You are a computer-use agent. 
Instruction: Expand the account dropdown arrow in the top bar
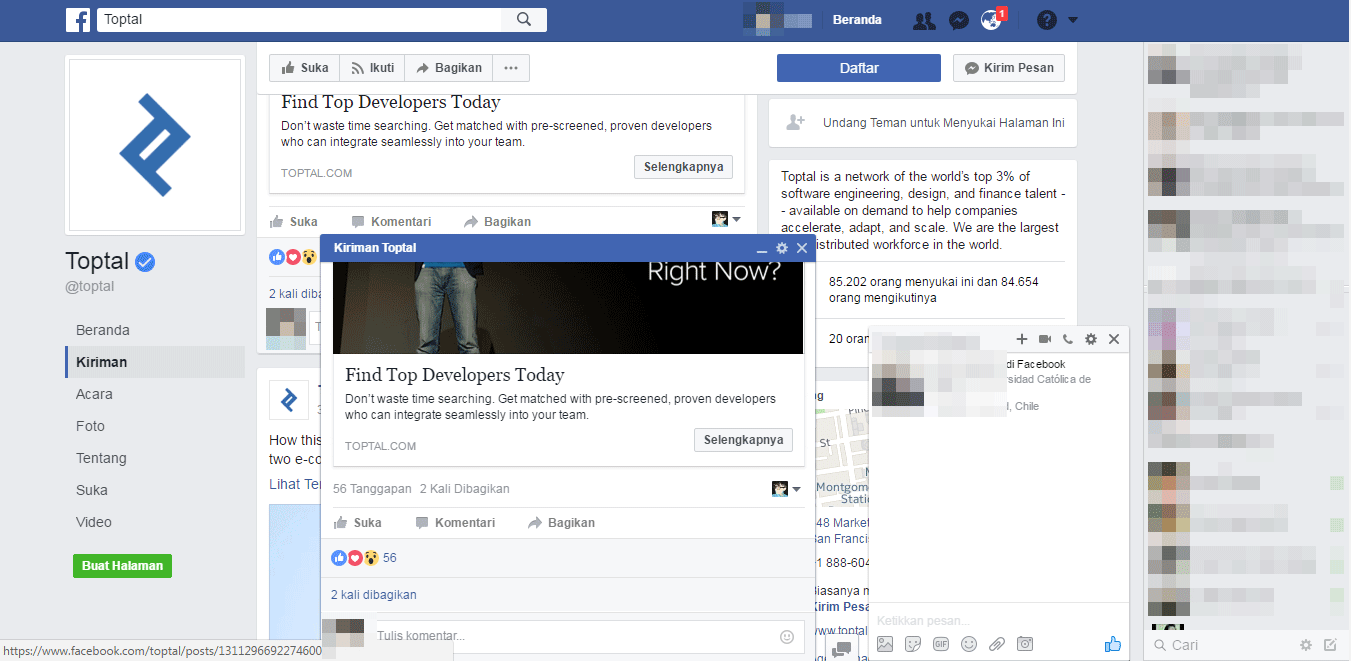pyautogui.click(x=1073, y=20)
